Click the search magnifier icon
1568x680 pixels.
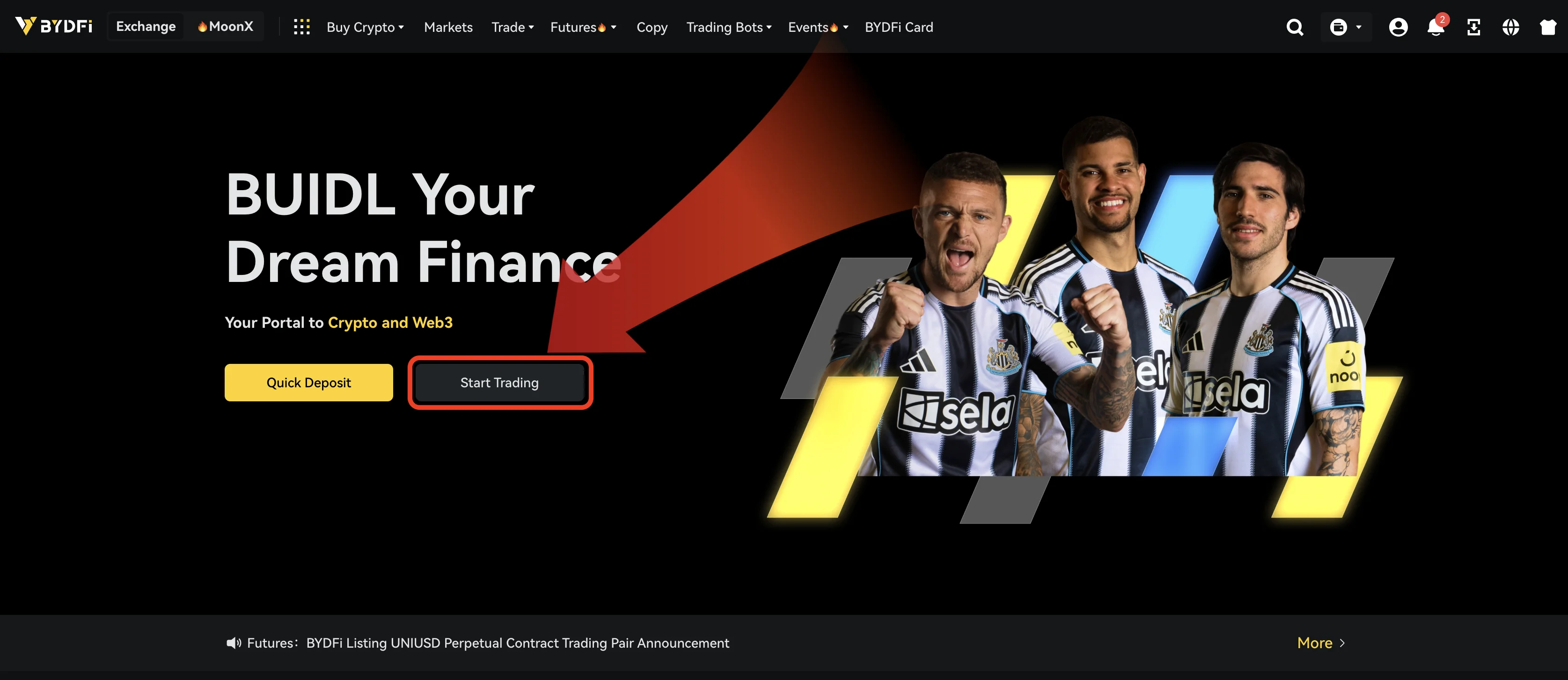click(x=1295, y=27)
